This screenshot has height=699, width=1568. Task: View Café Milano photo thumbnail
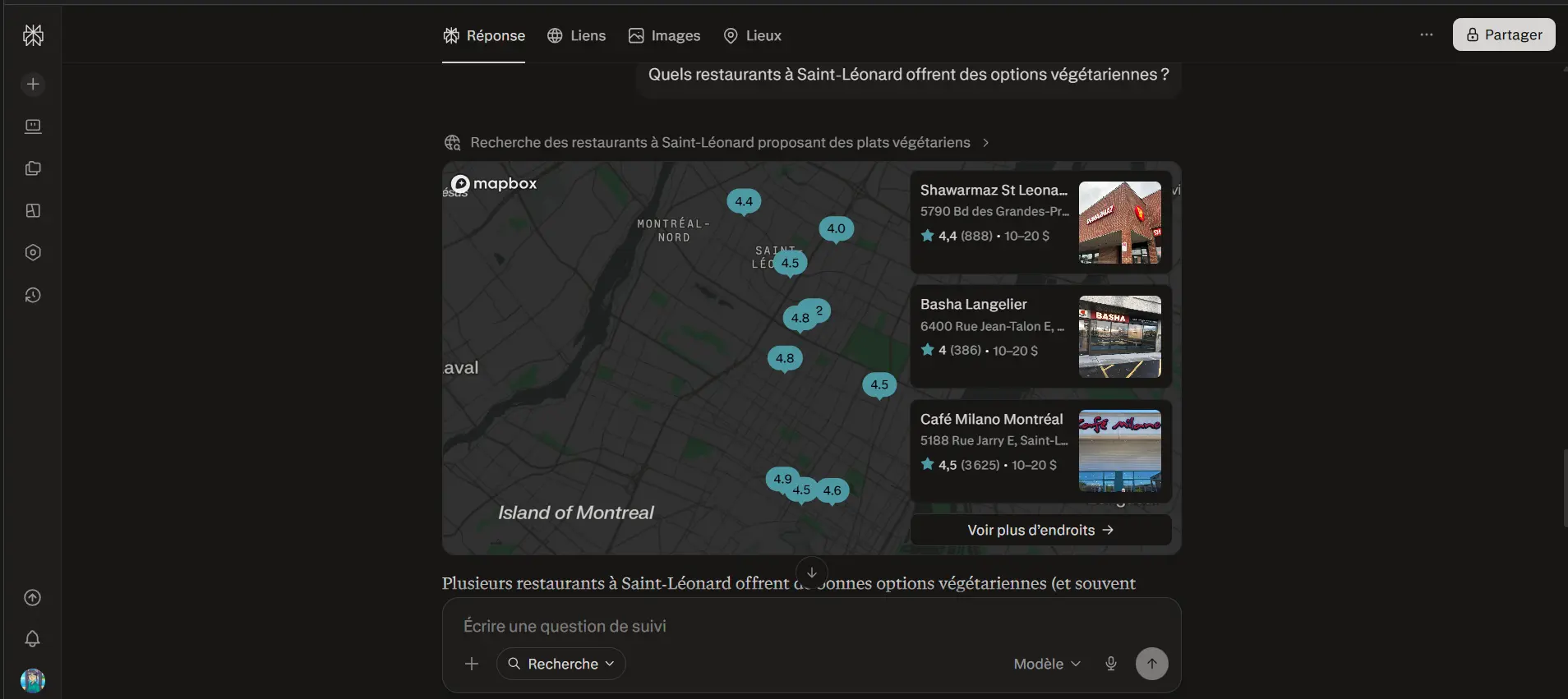pyautogui.click(x=1119, y=451)
